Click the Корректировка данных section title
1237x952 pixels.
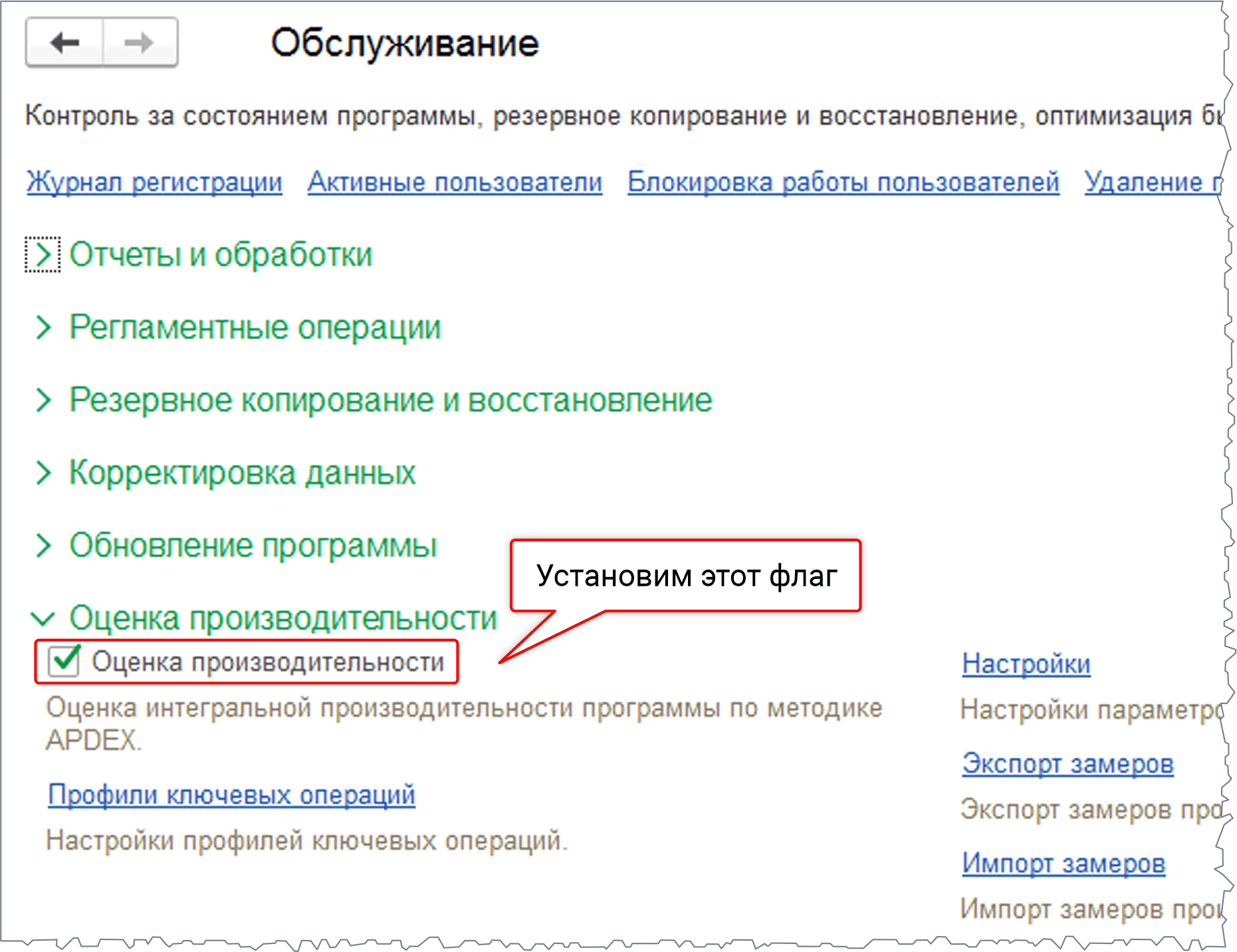(x=243, y=473)
